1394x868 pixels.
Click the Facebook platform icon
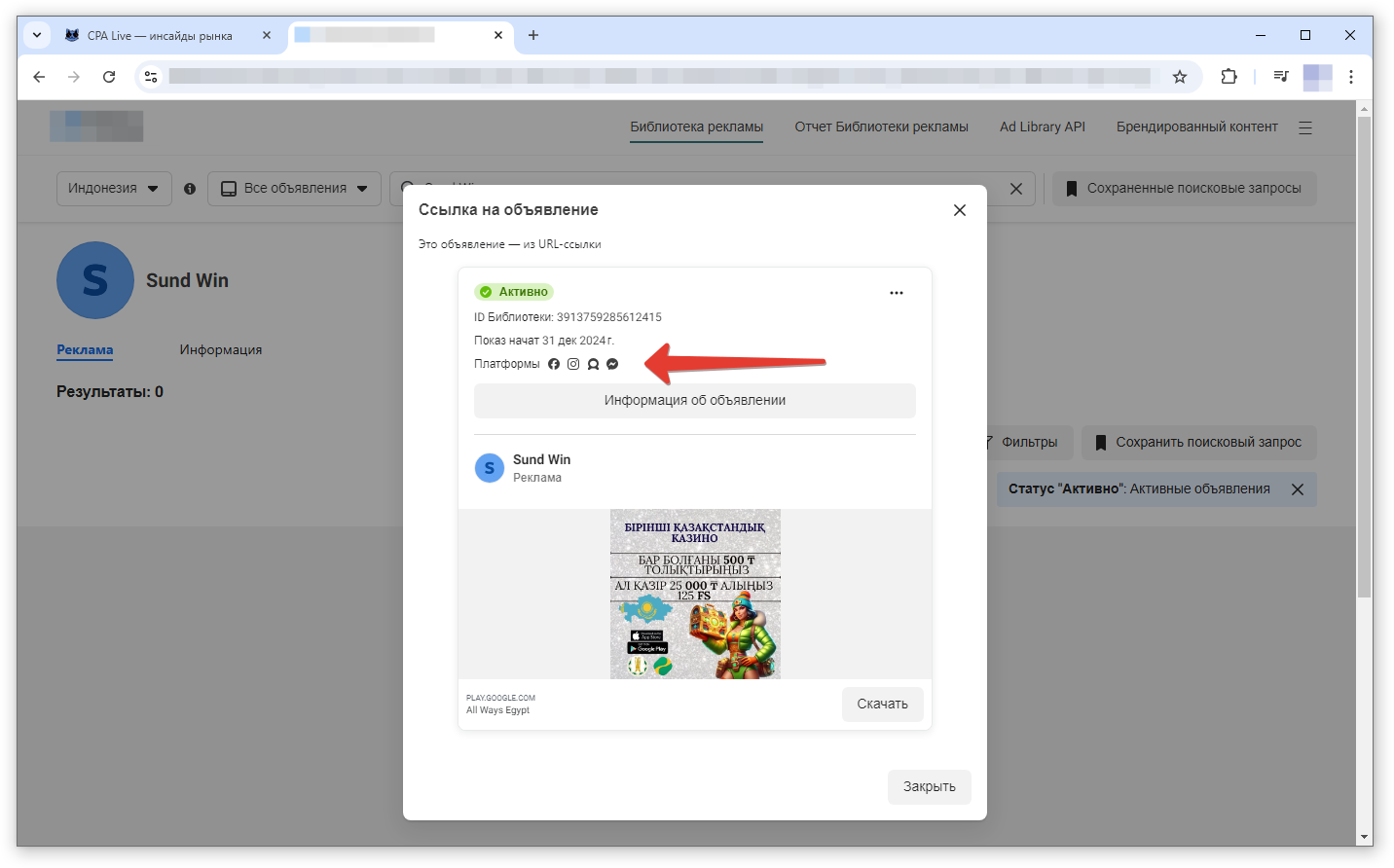[x=554, y=364]
